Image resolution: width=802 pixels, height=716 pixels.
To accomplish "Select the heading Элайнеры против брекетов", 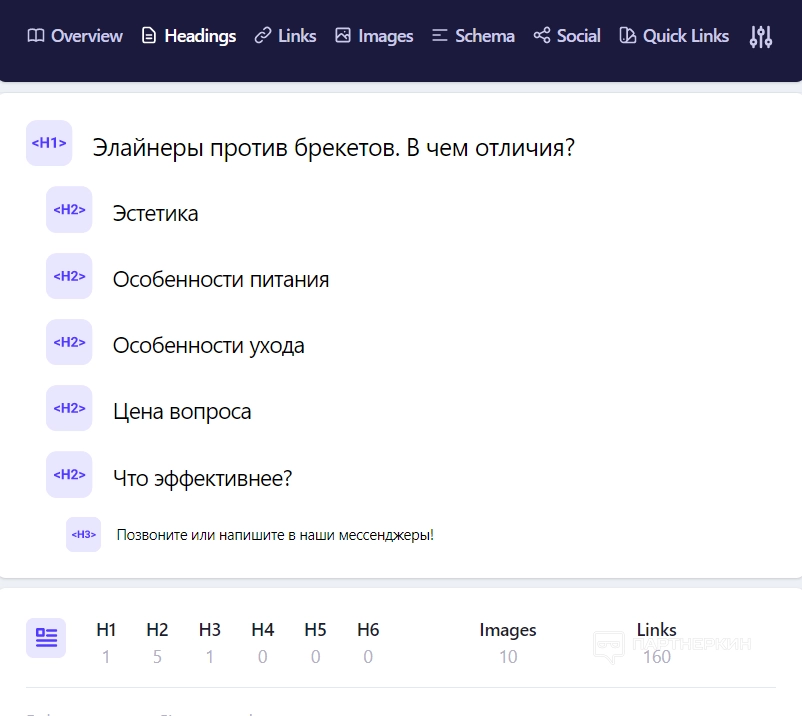I will pos(333,148).
